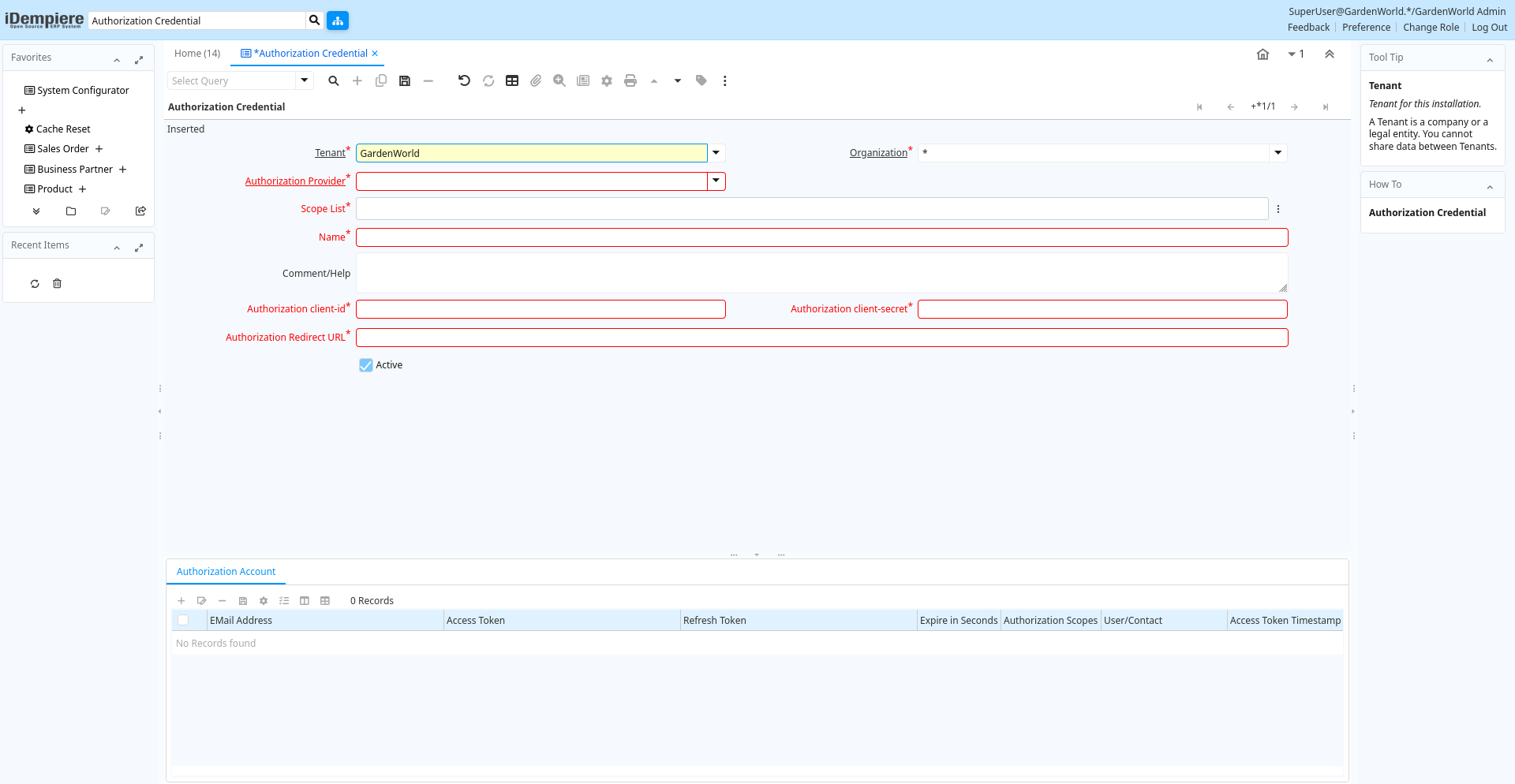
Task: Open the Print icon in toolbar
Action: [x=630, y=80]
